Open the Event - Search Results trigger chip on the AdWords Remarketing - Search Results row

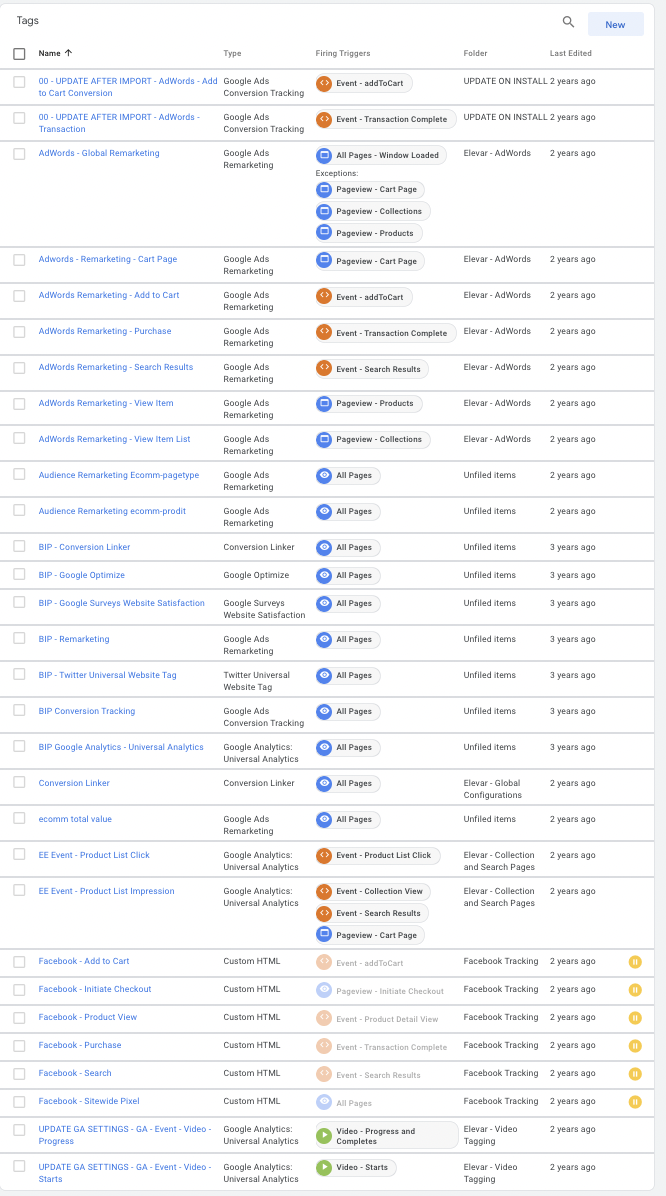pos(372,369)
